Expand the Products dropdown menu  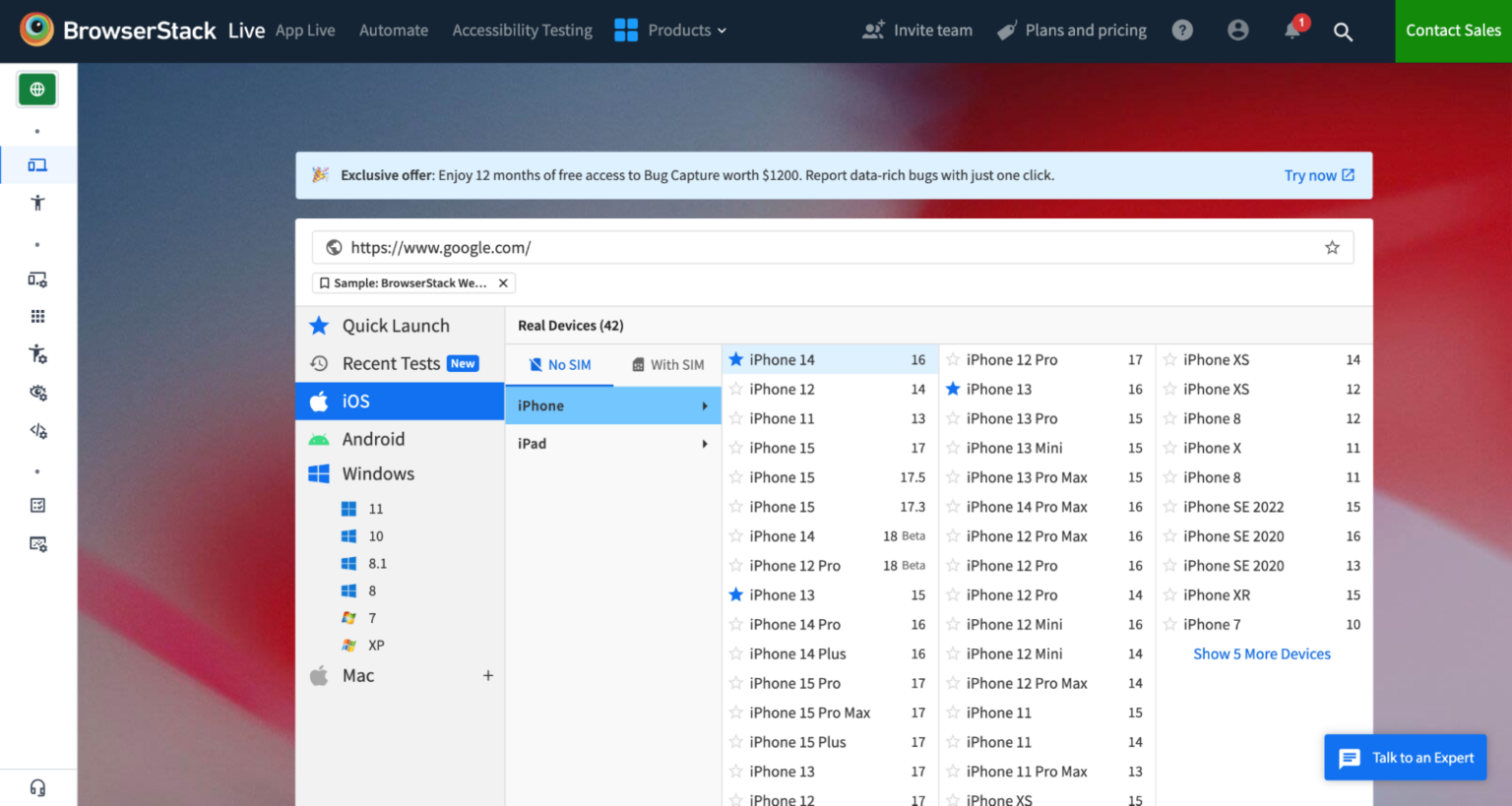click(670, 31)
